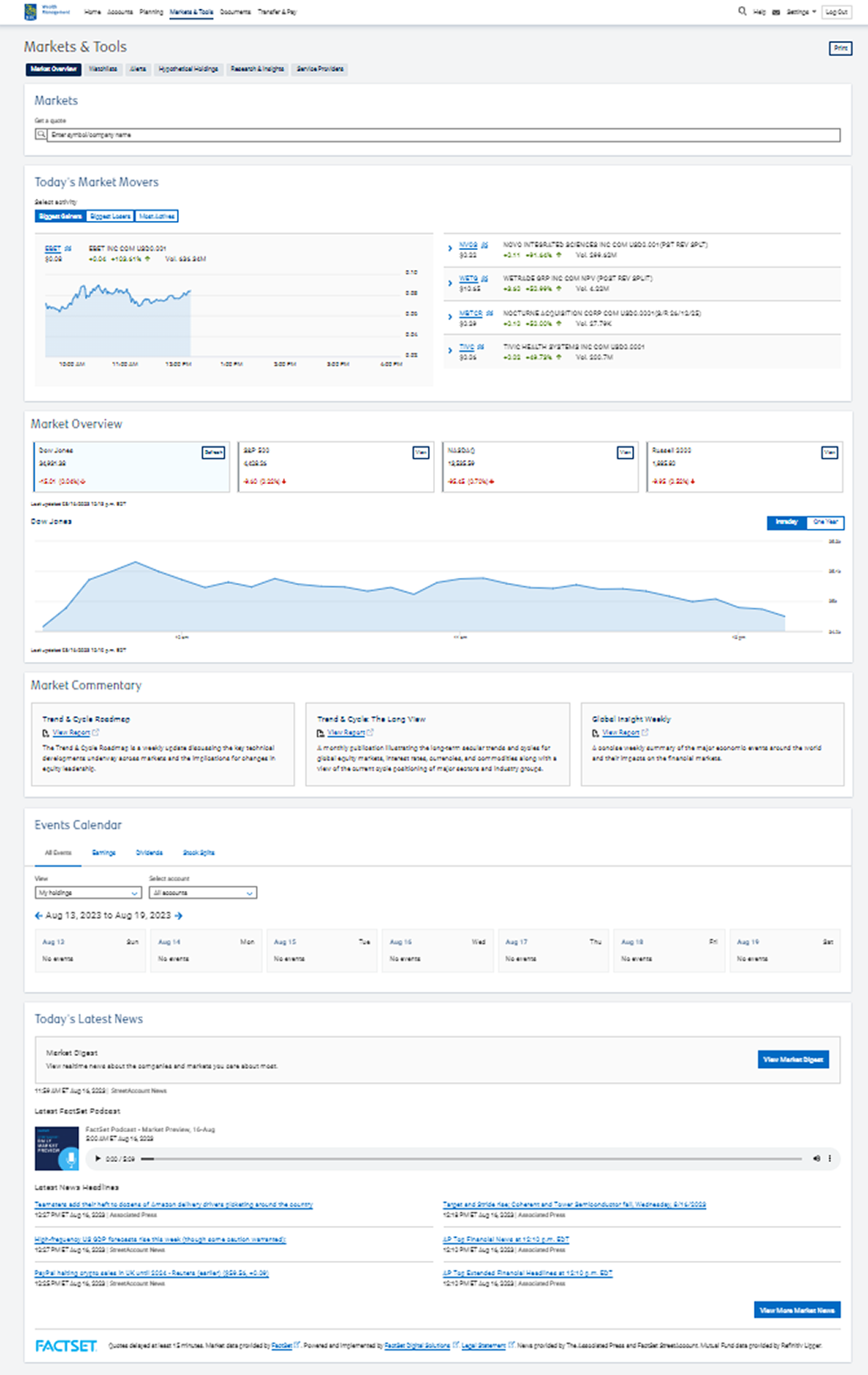
Task: Expand the MBTCR mover row chevron
Action: click(x=450, y=317)
